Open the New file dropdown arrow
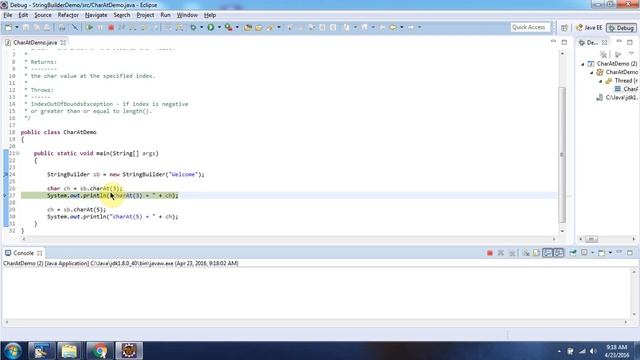The image size is (640, 360). [17, 27]
